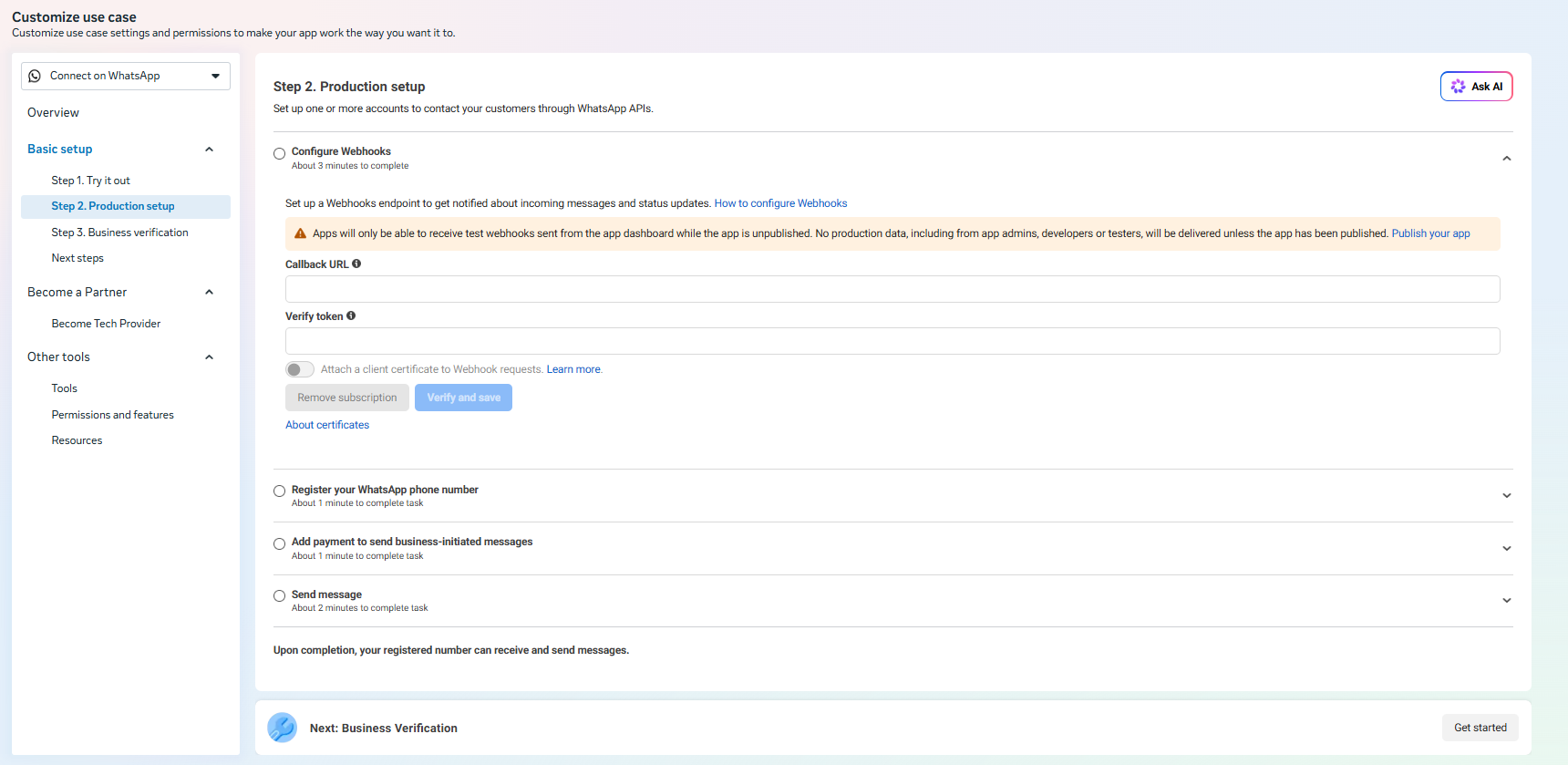Open How to configure Webhooks link

pos(780,203)
